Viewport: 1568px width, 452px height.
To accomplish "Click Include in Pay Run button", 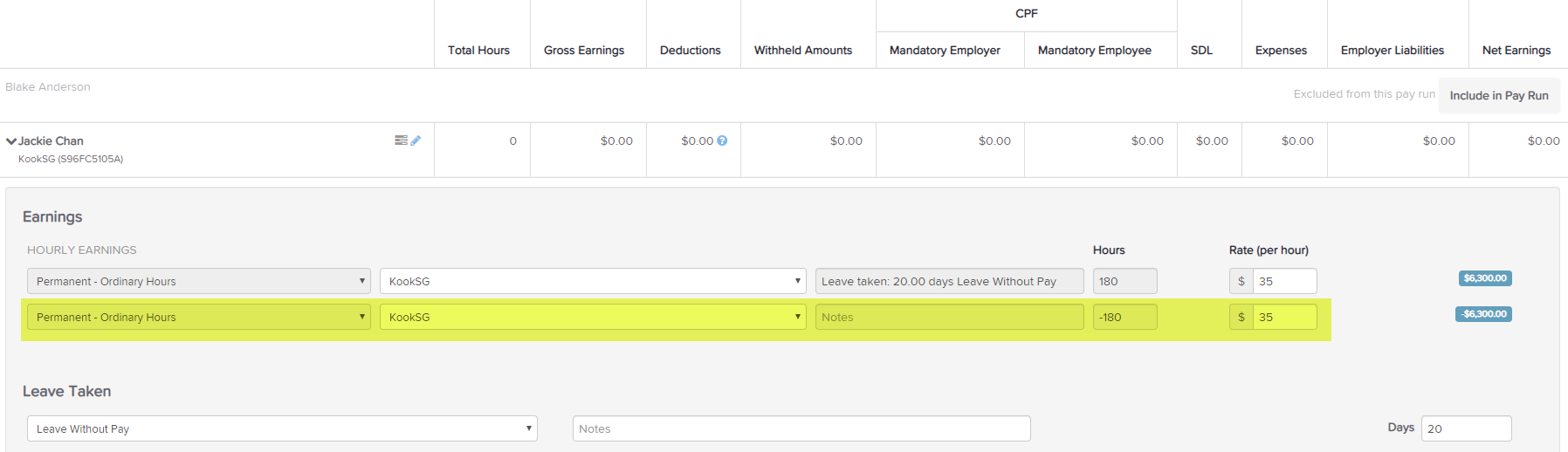I will click(x=1499, y=95).
